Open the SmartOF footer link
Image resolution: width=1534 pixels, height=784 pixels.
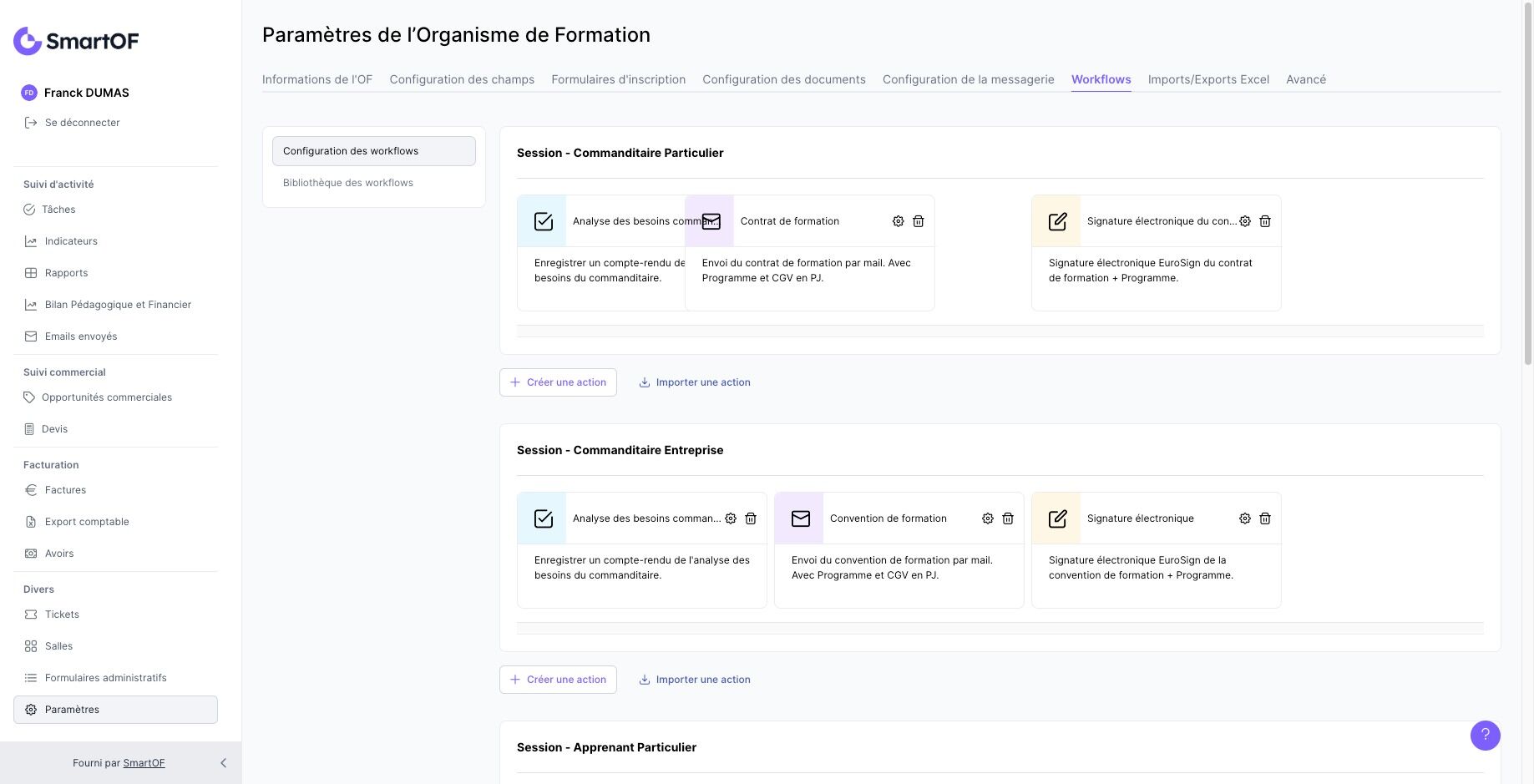click(144, 763)
